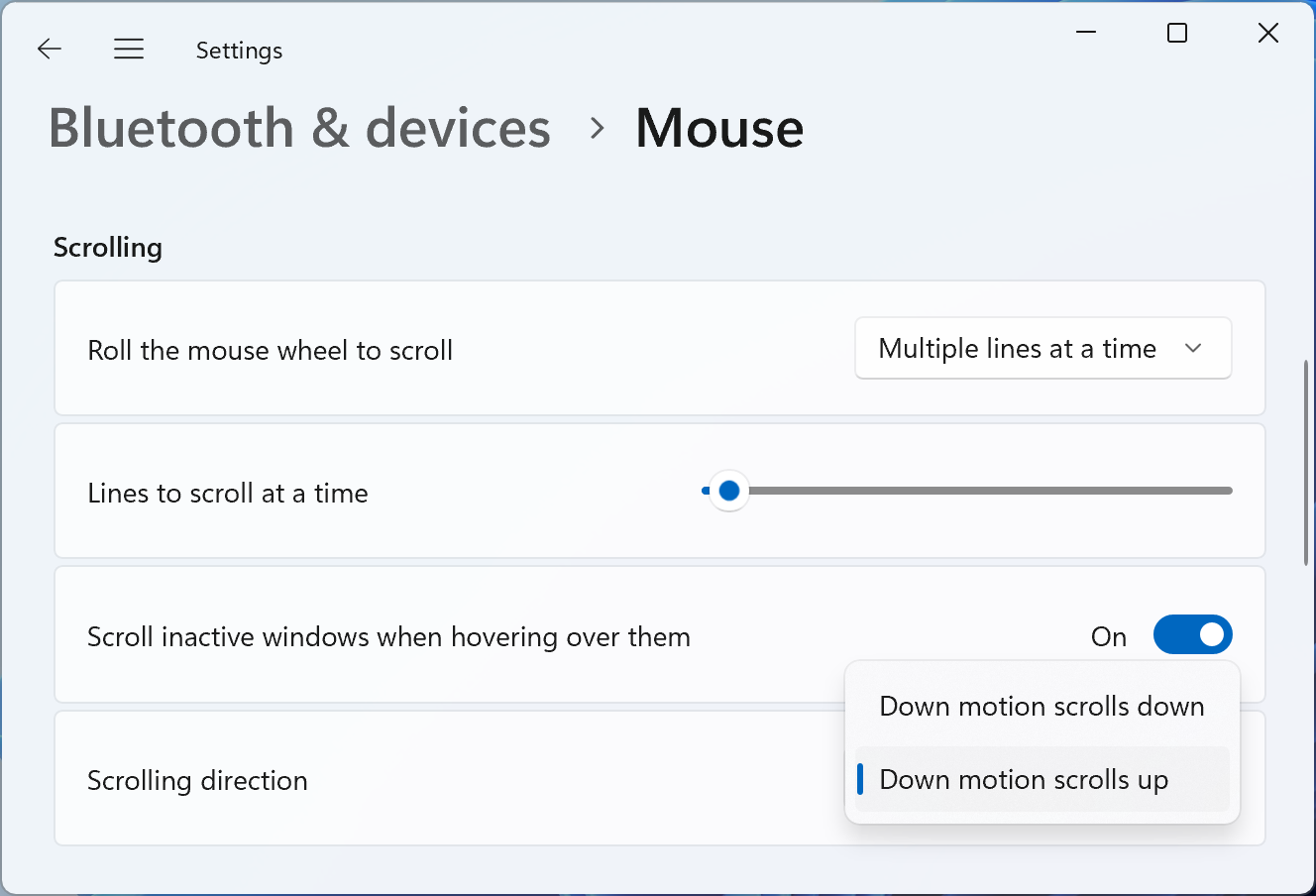Click the Roll the mouse wheel to scroll label
Viewport: 1316px width, 896px height.
270,350
